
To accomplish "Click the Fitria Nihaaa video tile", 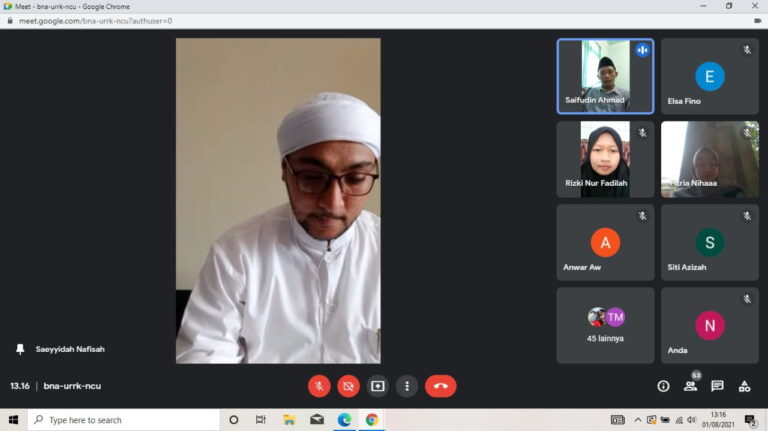I will coord(710,159).
